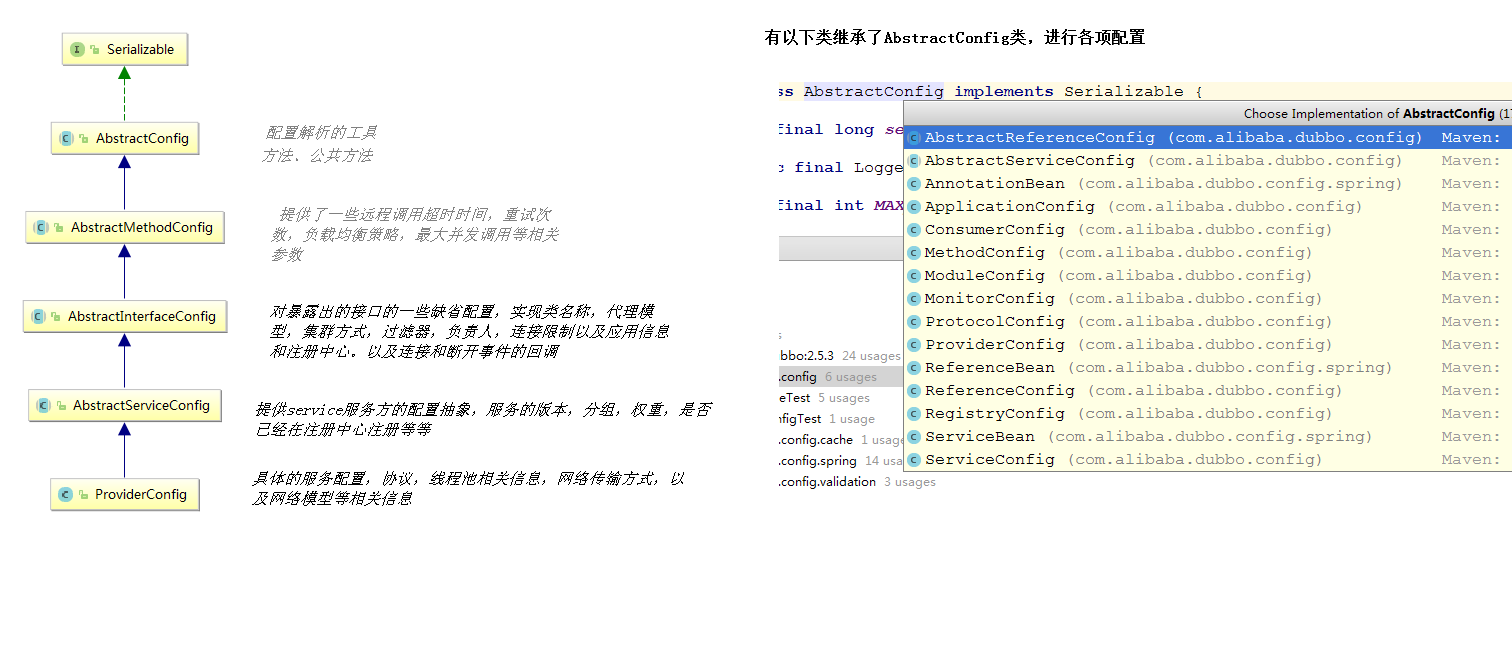Select the ProviderConfig diagram node
The height and width of the screenshot is (652, 1512).
click(125, 494)
